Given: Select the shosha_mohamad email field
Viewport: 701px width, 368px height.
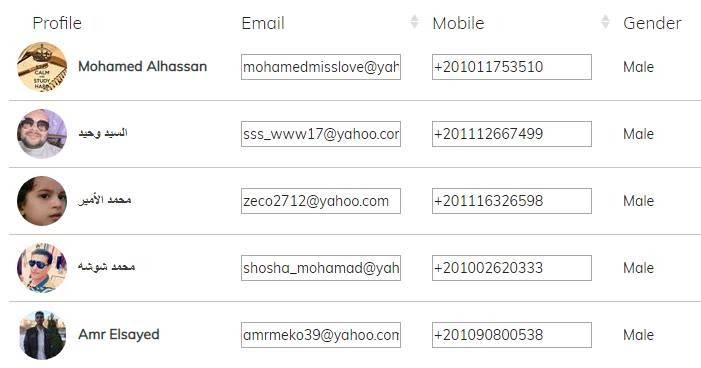Looking at the screenshot, I should 321,268.
